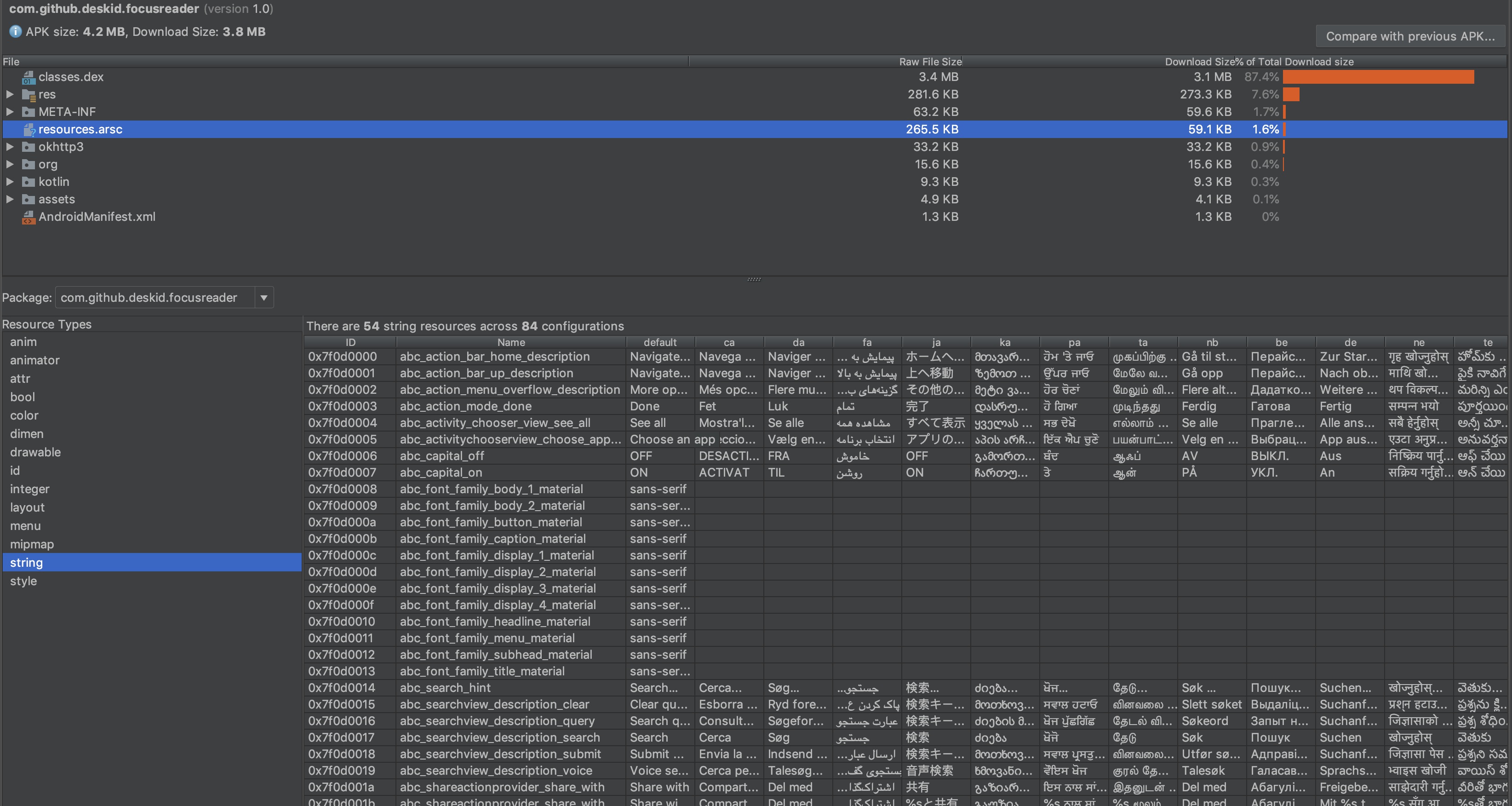Click the classes.dex file icon
Image resolution: width=1512 pixels, height=806 pixels.
28,77
